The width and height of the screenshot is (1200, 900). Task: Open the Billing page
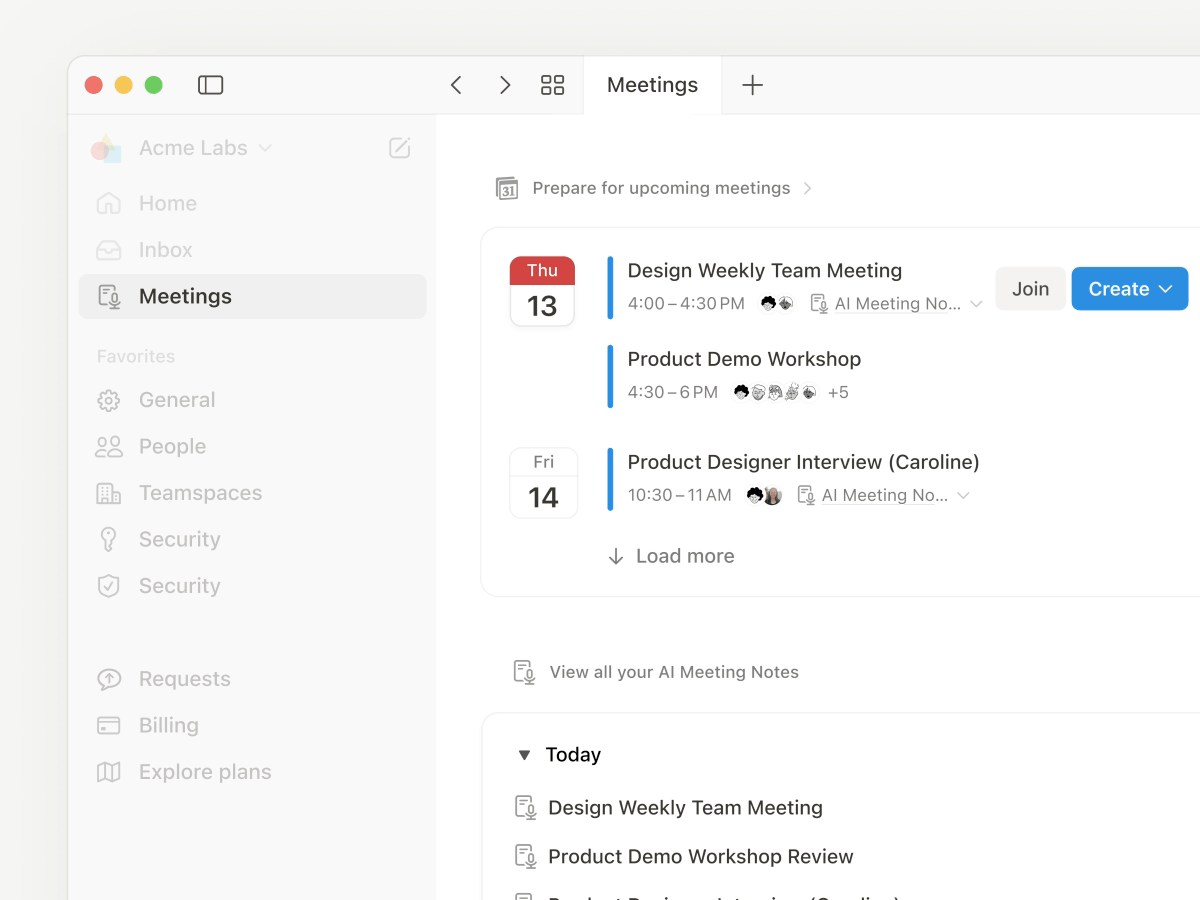coord(168,725)
